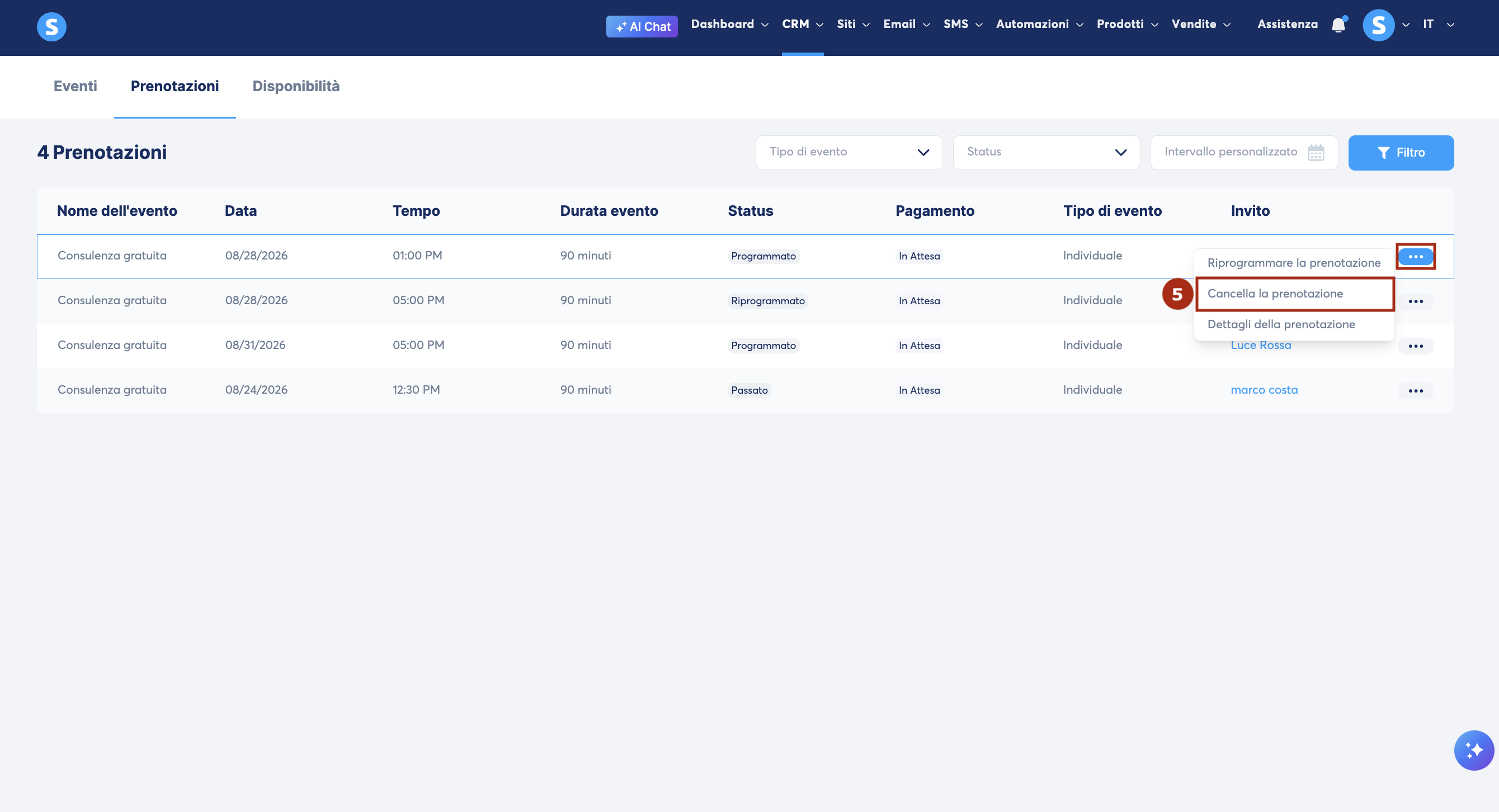Click the systeme.io S logo

tap(51, 27)
